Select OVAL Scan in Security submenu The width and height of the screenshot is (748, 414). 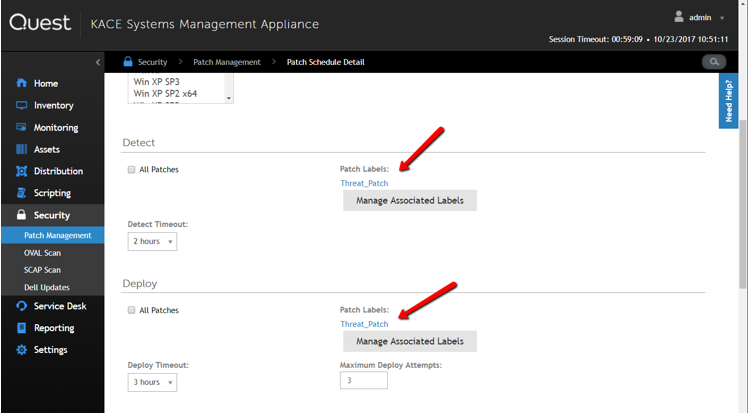pyautogui.click(x=42, y=253)
